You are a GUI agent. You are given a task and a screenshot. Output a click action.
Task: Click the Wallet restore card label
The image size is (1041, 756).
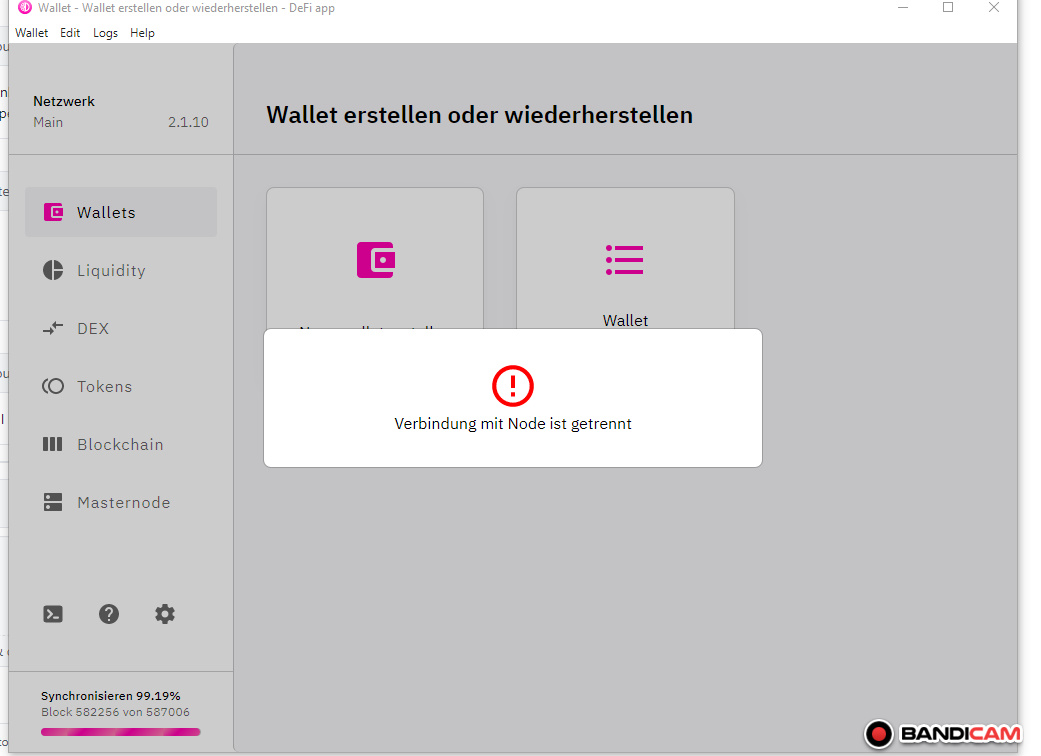pyautogui.click(x=625, y=320)
